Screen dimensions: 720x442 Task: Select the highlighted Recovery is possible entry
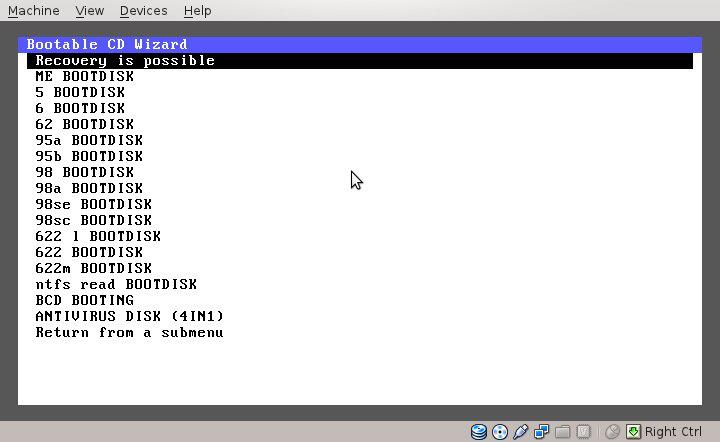click(125, 60)
